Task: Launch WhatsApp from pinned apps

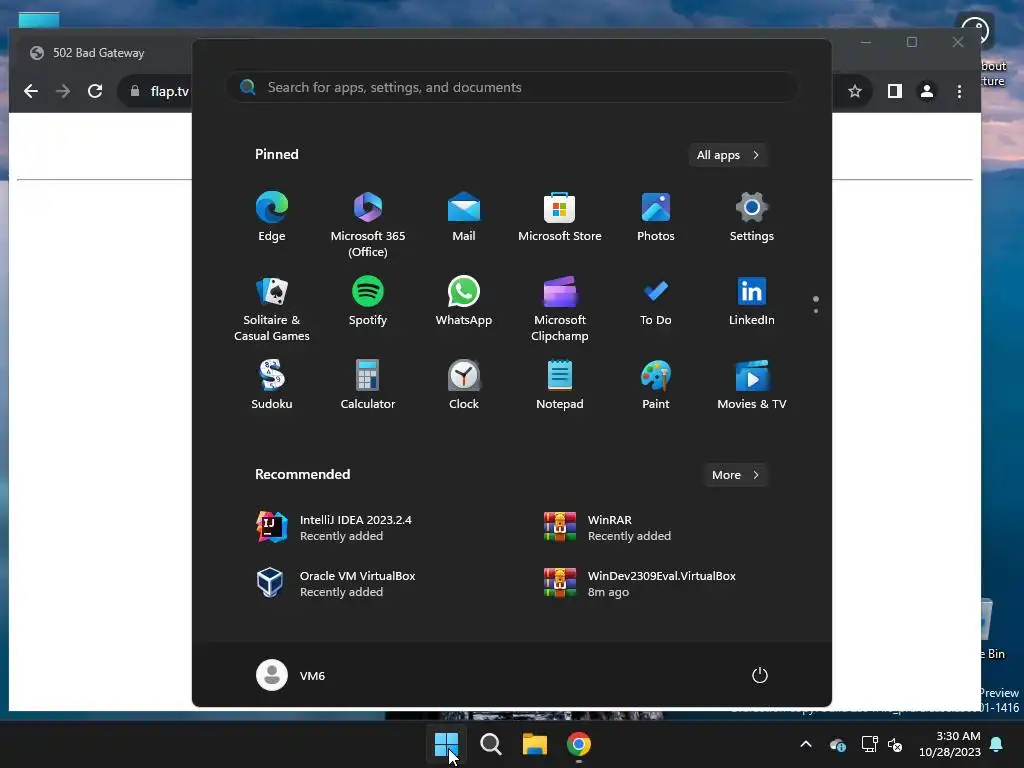Action: click(x=464, y=300)
